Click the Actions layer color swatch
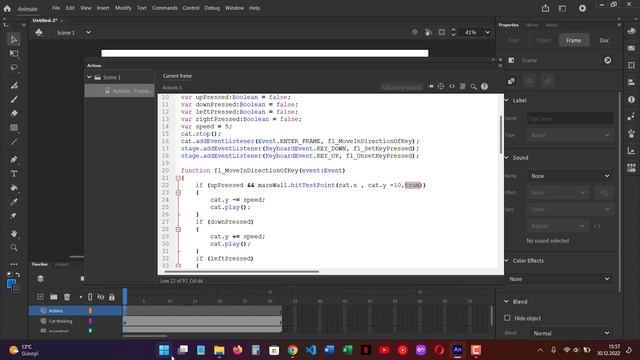 [90, 311]
